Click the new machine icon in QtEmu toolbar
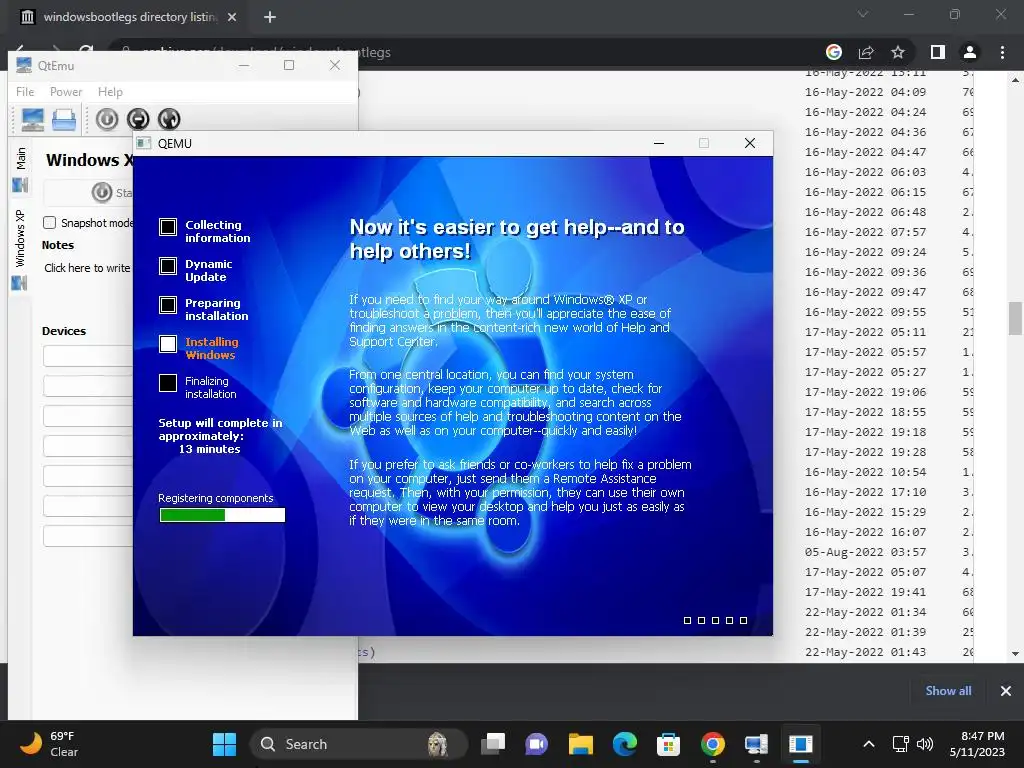The image size is (1024, 768). [32, 119]
